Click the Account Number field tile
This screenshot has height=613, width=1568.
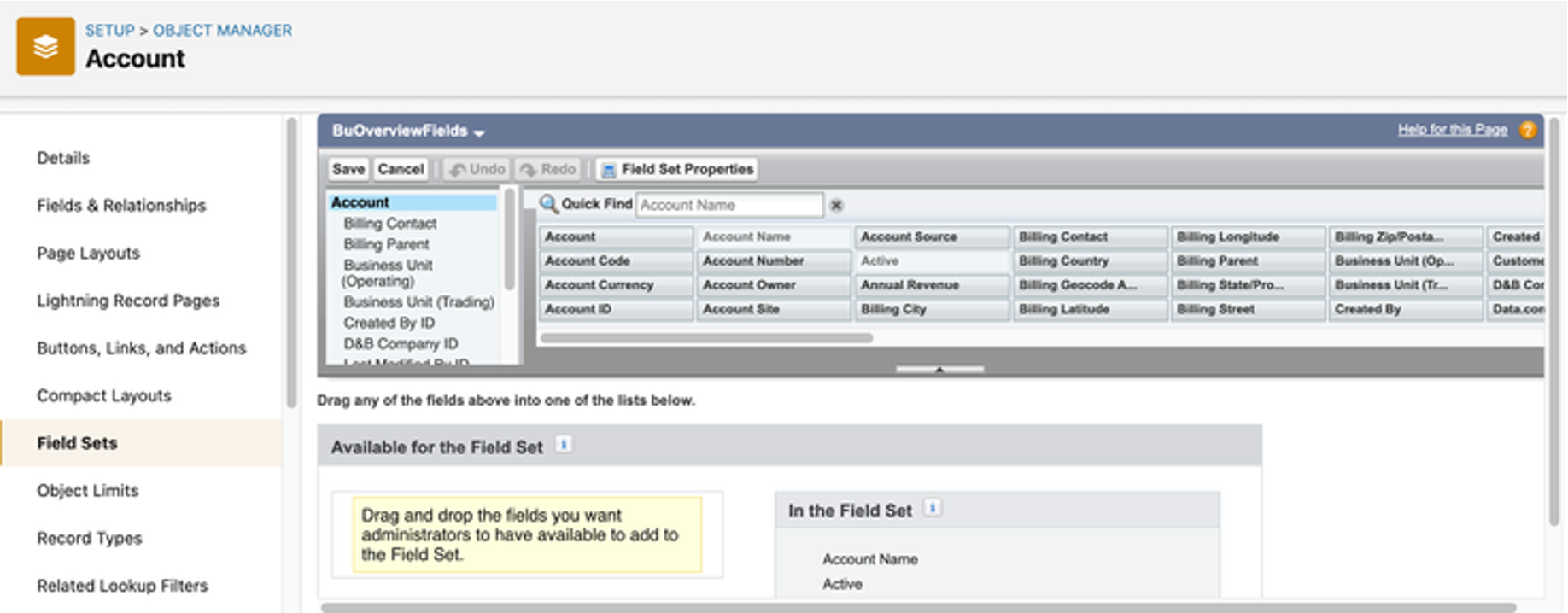tap(773, 261)
